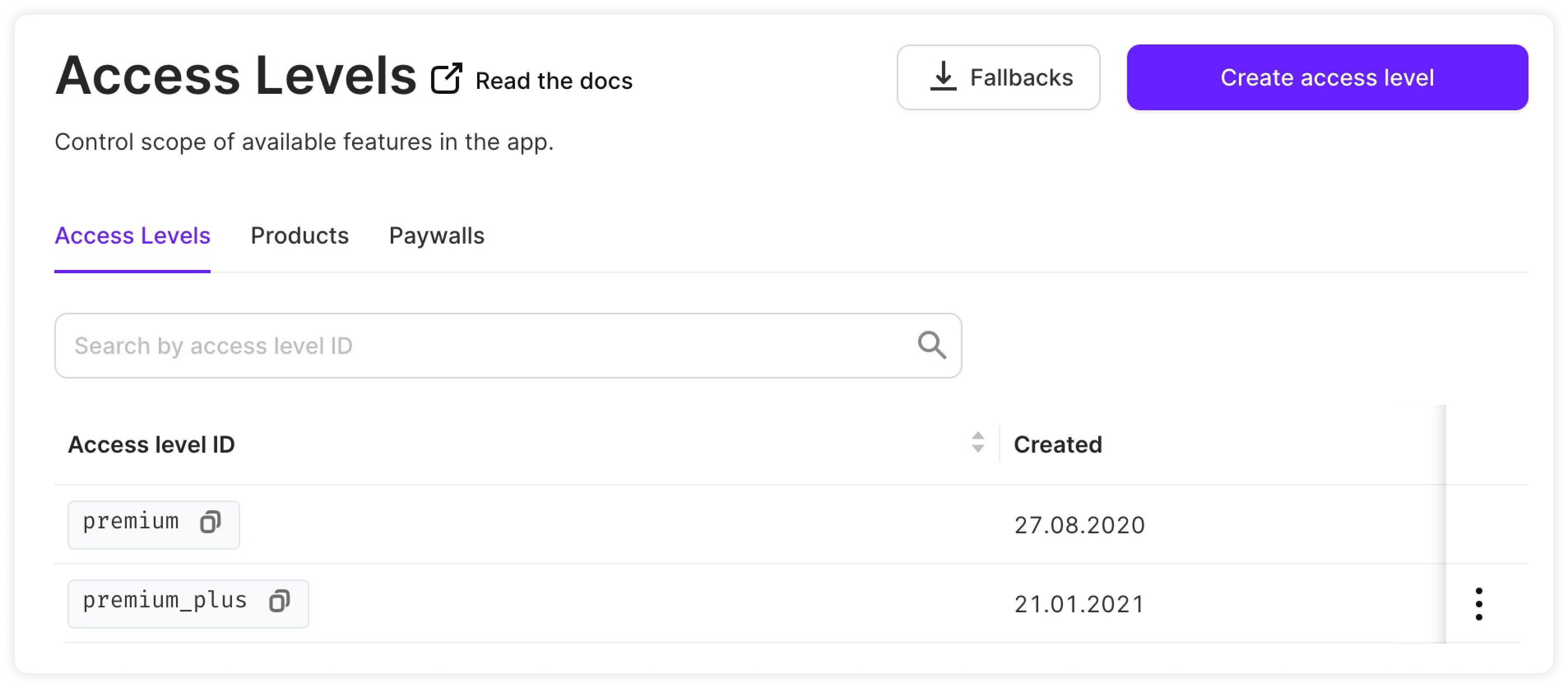
Task: Click the Create access level button
Action: point(1327,77)
